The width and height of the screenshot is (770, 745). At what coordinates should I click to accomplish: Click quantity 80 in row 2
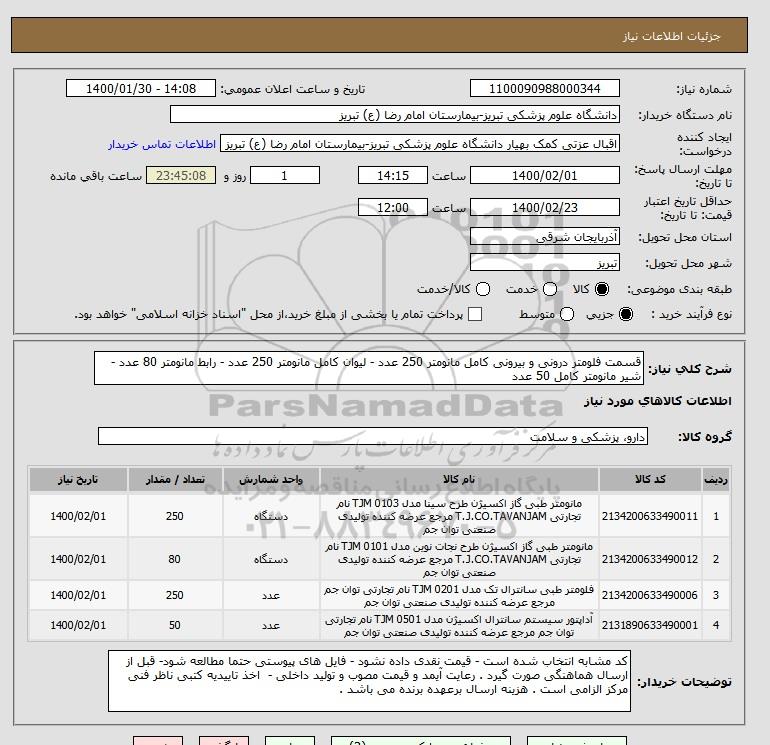[x=174, y=559]
